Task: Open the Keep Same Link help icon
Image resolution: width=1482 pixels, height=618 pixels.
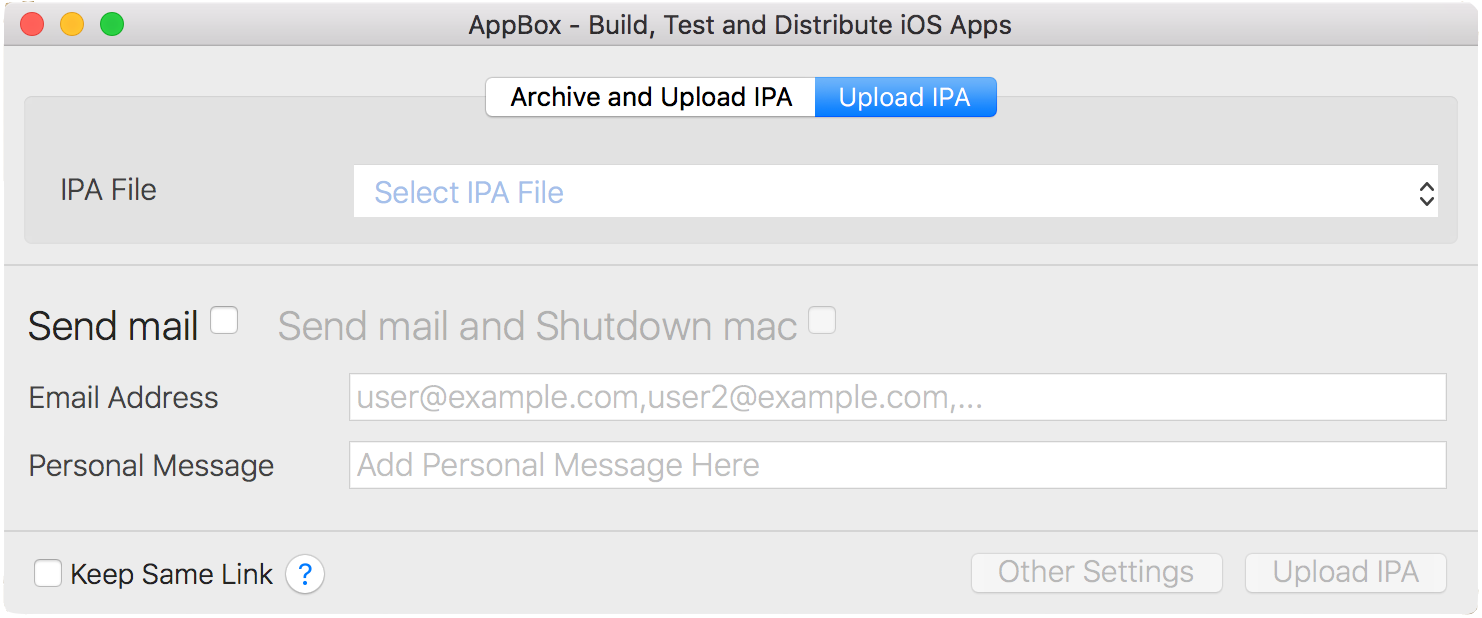Action: (305, 575)
